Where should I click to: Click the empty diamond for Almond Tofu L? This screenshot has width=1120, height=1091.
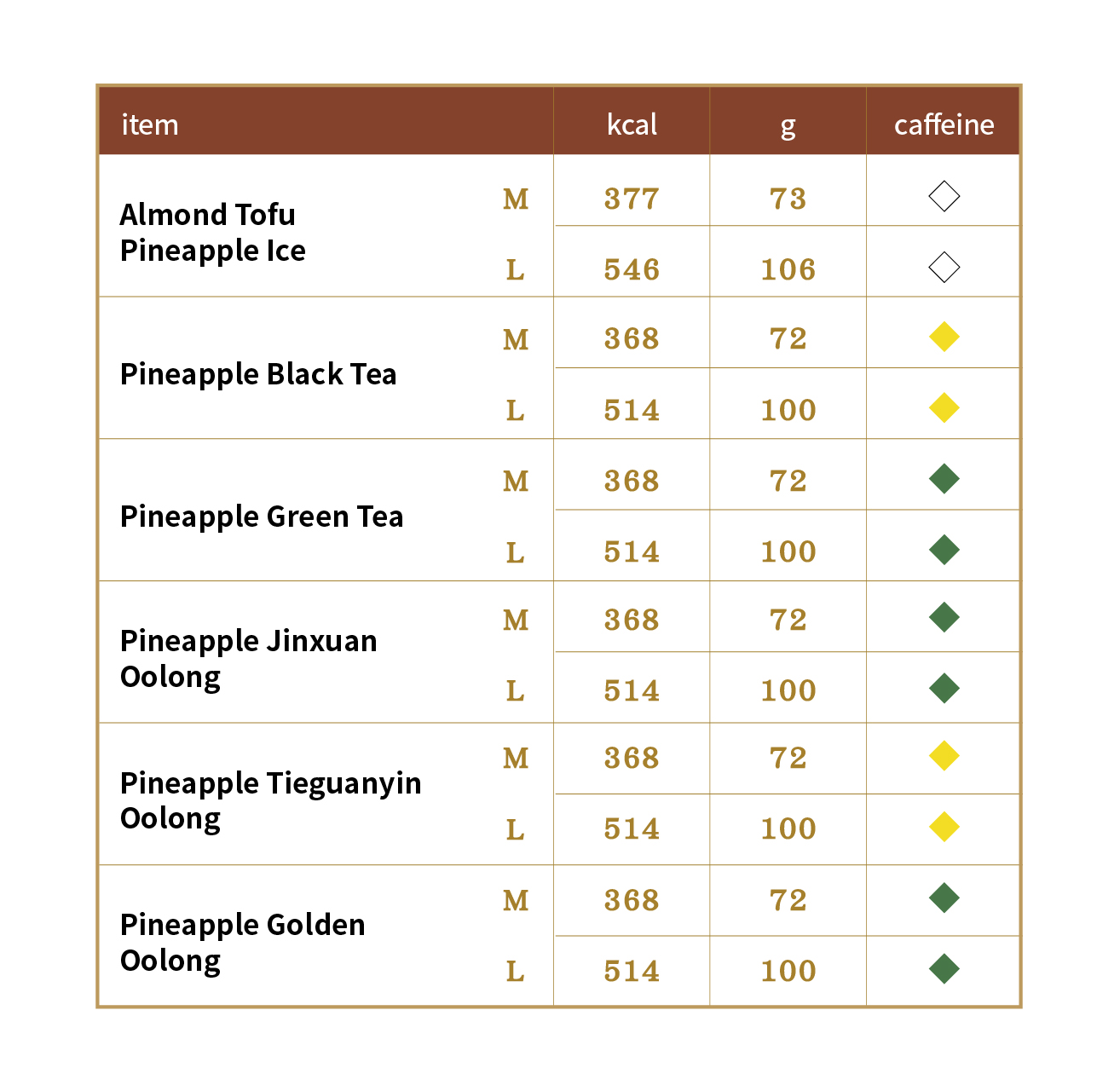[944, 268]
